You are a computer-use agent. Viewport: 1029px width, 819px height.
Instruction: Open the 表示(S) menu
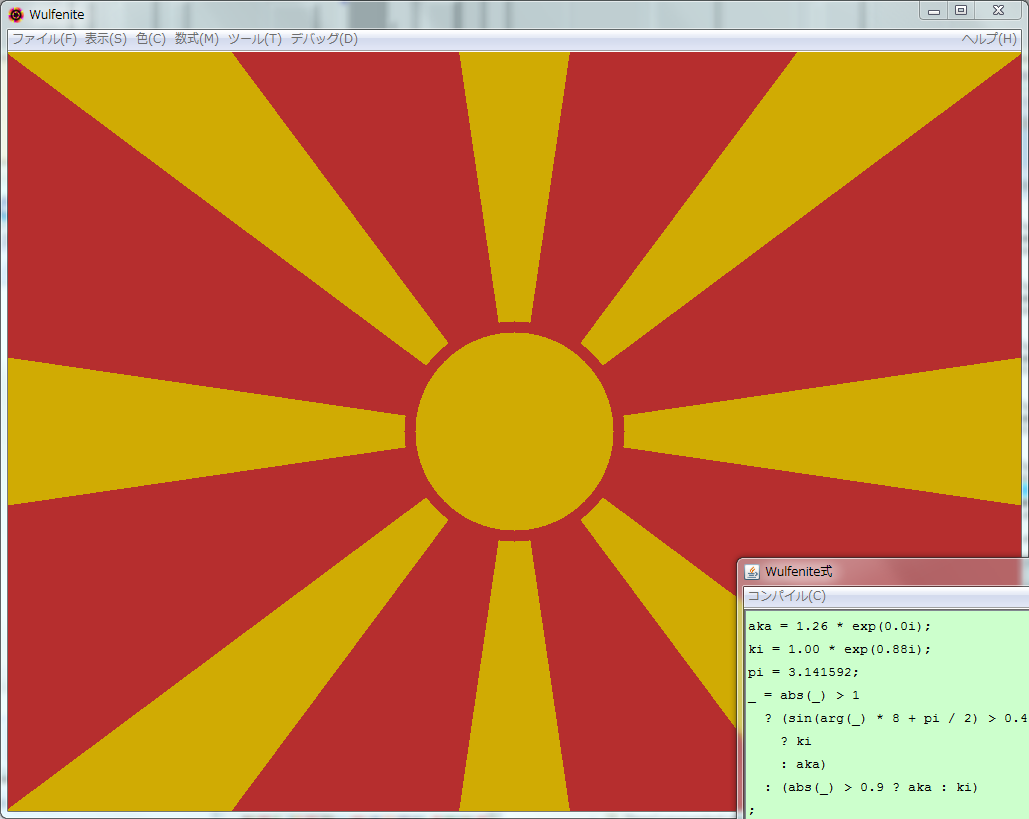click(105, 39)
